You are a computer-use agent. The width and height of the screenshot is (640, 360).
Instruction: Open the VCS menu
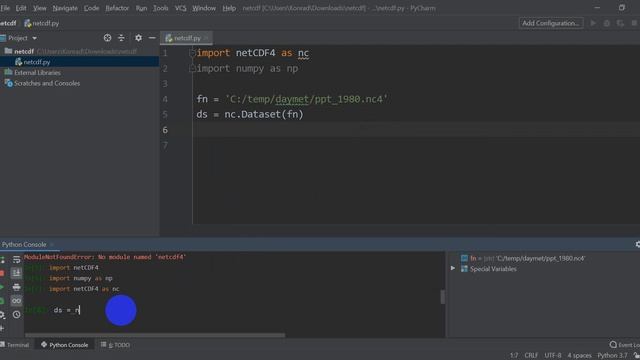tap(180, 8)
